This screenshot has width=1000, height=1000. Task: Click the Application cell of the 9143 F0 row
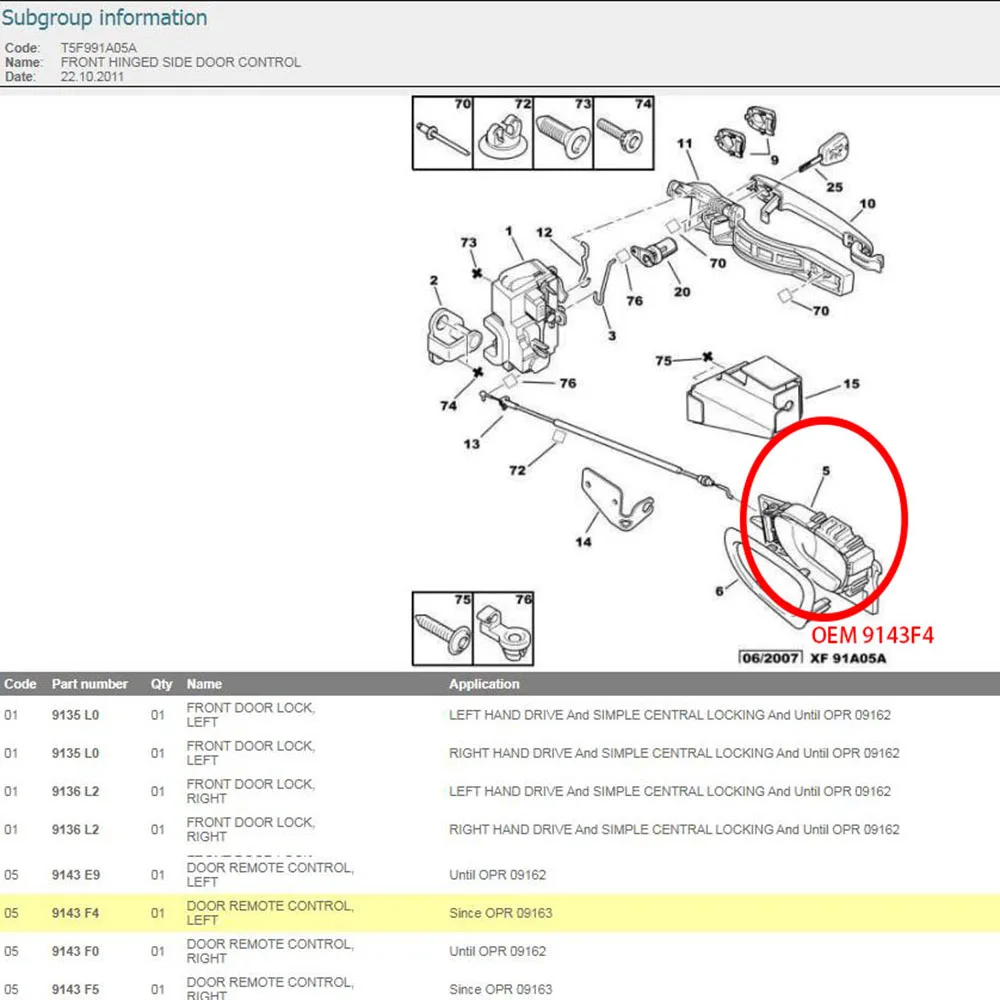tap(497, 952)
